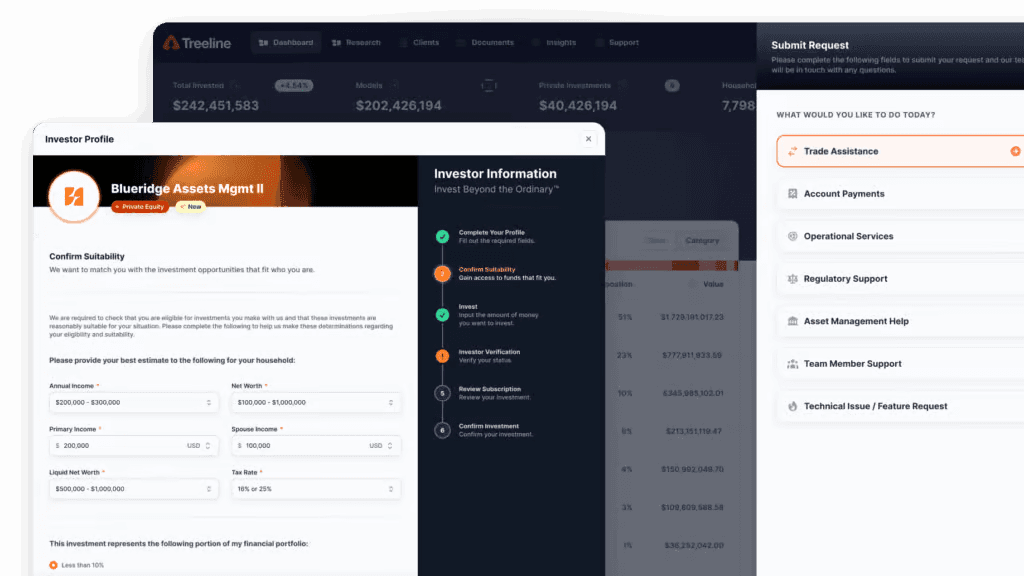Click the round badge next to Private Investments
1024x576 pixels.
pos(672,86)
